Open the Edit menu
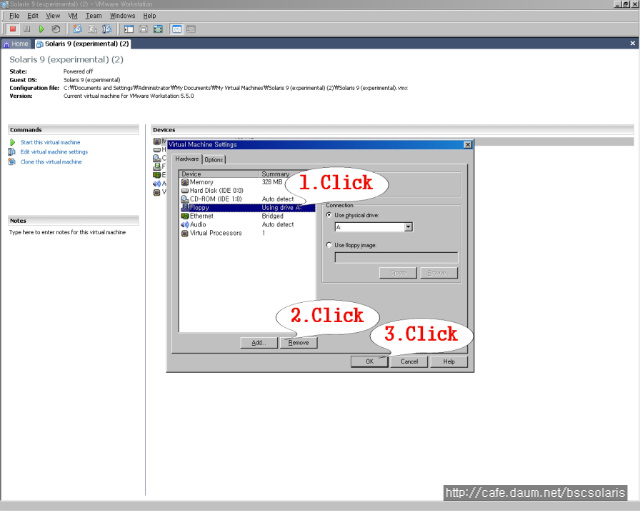 (x=33, y=16)
